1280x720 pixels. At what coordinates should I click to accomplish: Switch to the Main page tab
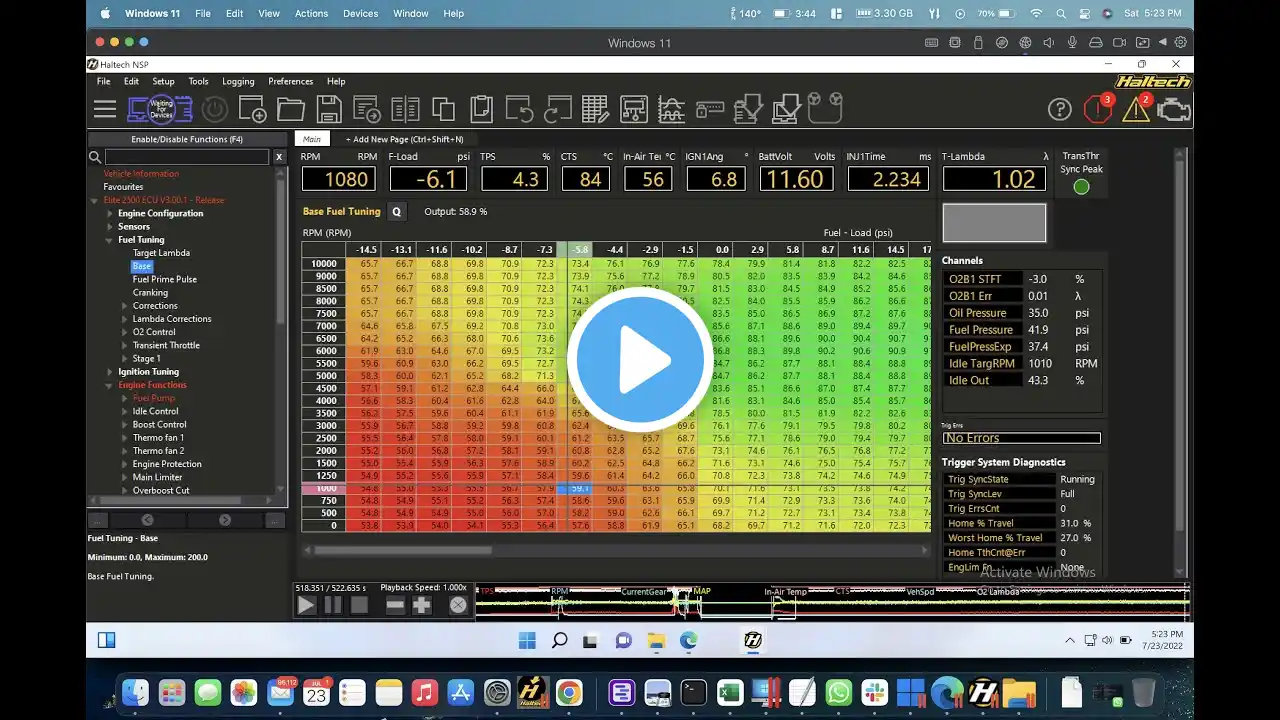[x=312, y=139]
